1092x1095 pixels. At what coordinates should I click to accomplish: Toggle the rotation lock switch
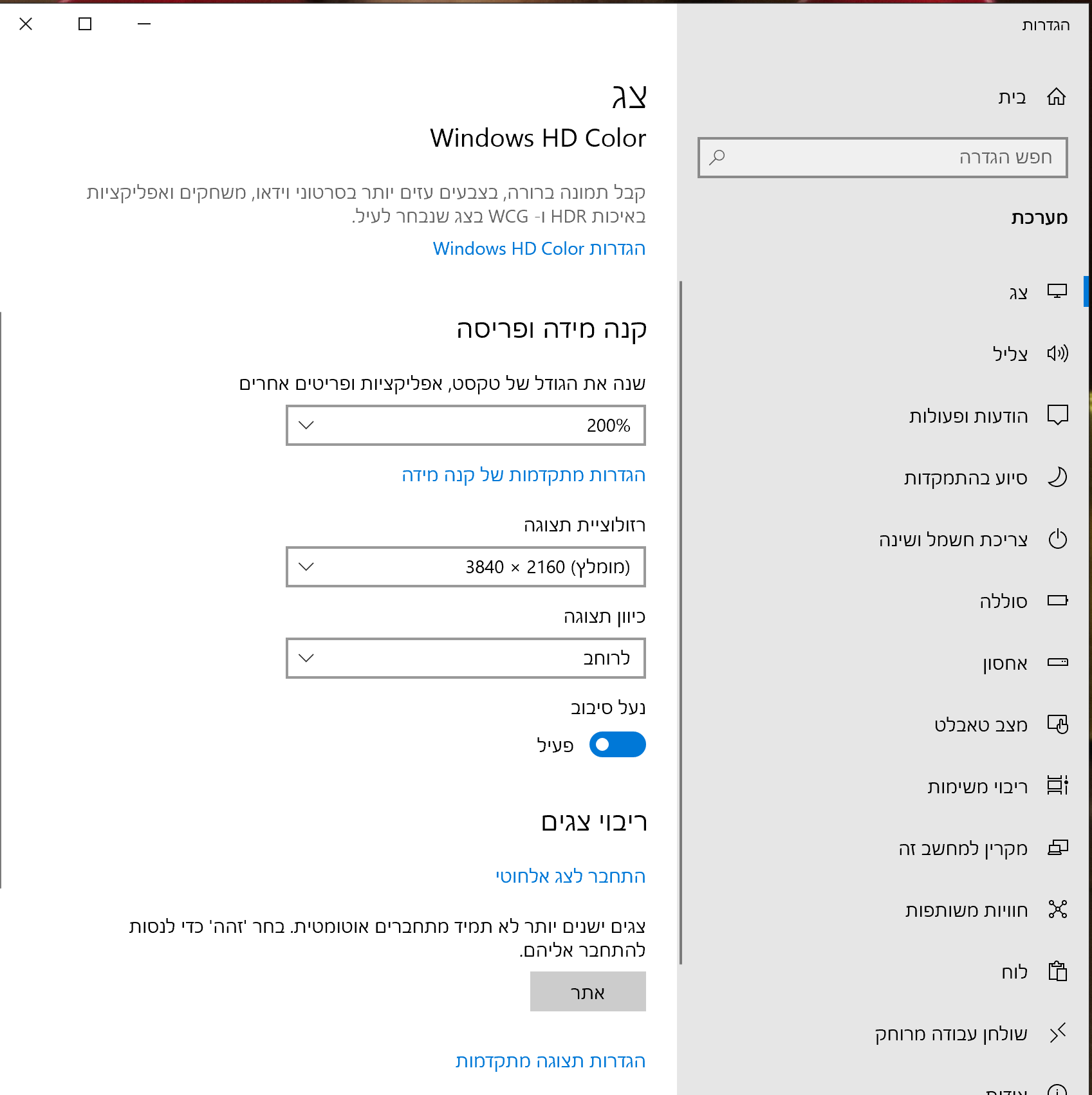click(x=617, y=744)
